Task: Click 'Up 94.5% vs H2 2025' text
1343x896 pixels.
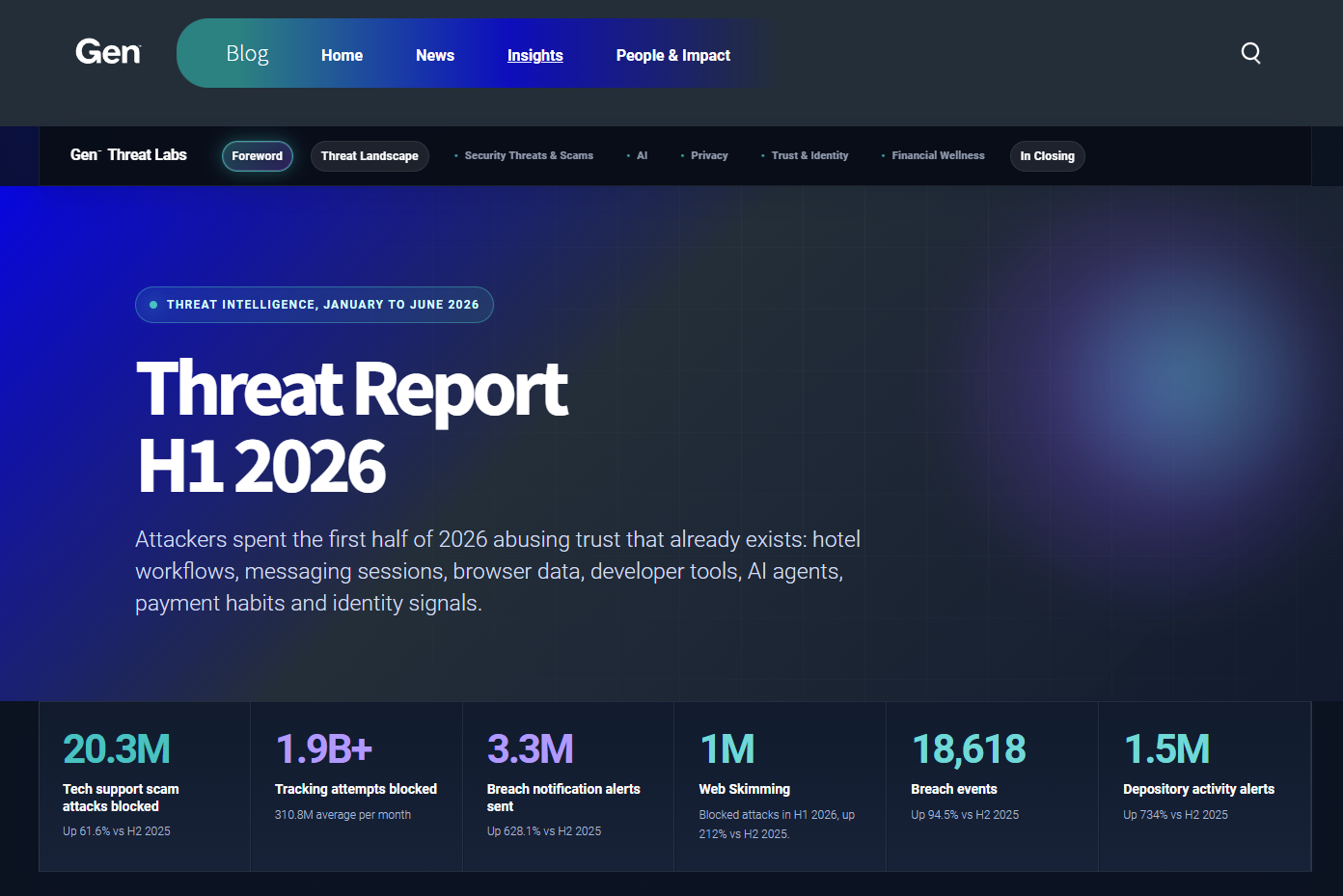Action: (965, 815)
